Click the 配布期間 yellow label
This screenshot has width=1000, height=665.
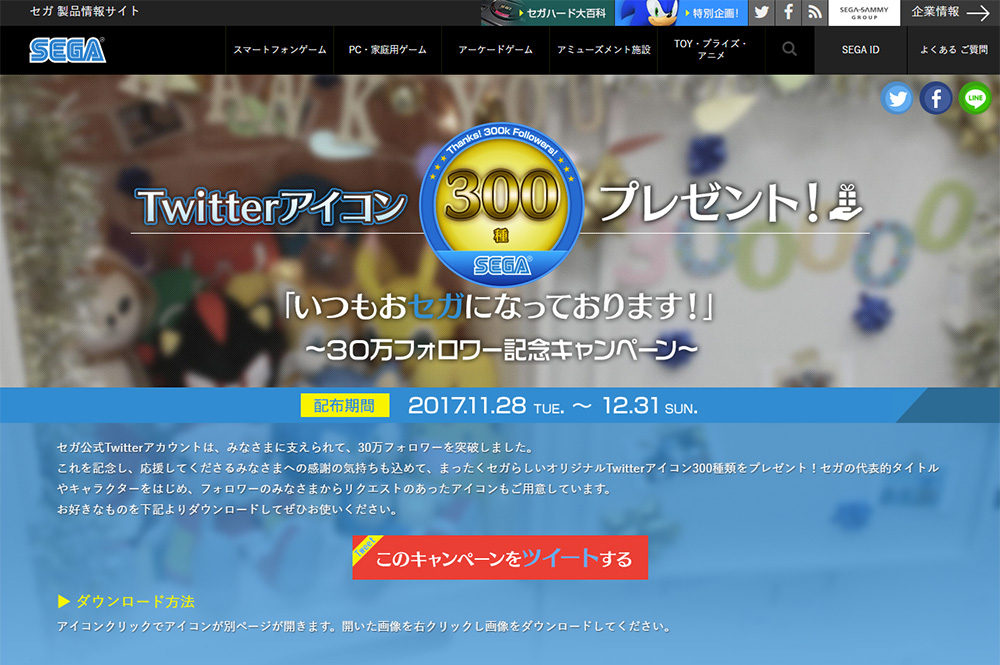(x=344, y=406)
